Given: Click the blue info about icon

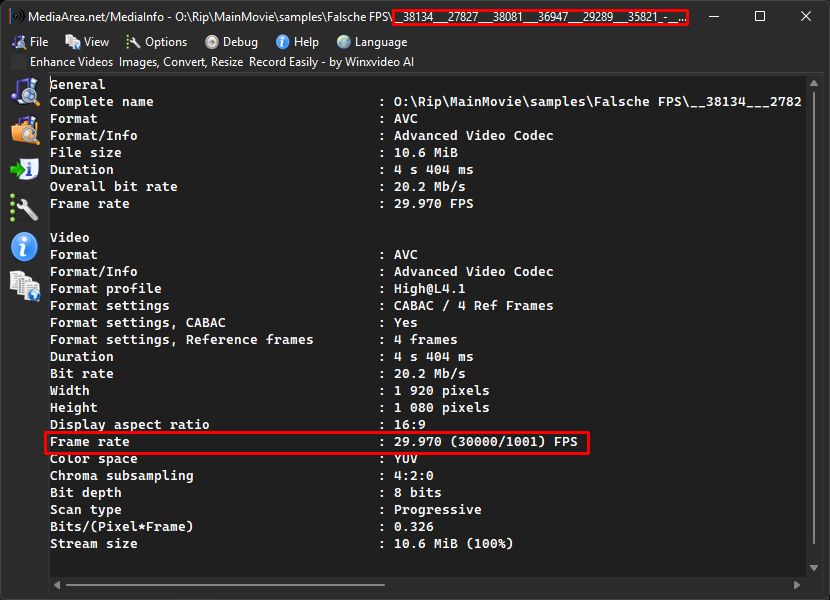Looking at the screenshot, I should (x=24, y=247).
